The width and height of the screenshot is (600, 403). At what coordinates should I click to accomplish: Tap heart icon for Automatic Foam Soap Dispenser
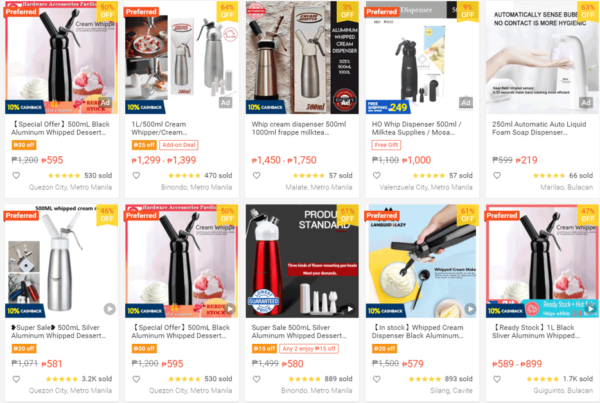[497, 175]
